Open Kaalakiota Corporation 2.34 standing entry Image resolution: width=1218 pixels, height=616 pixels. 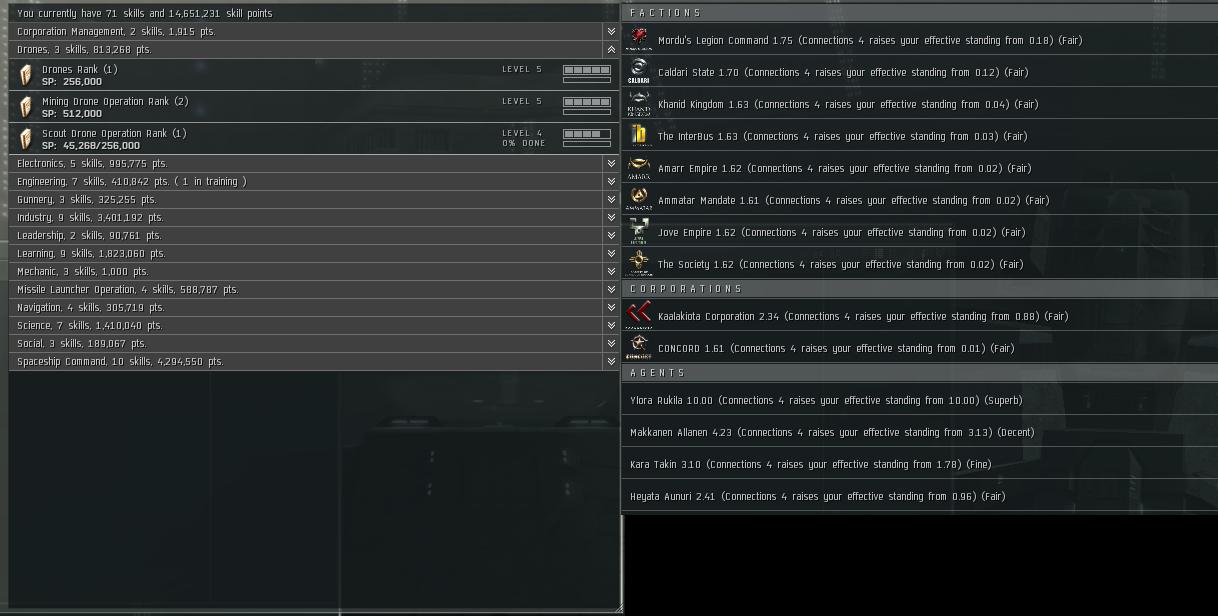[x=920, y=316]
